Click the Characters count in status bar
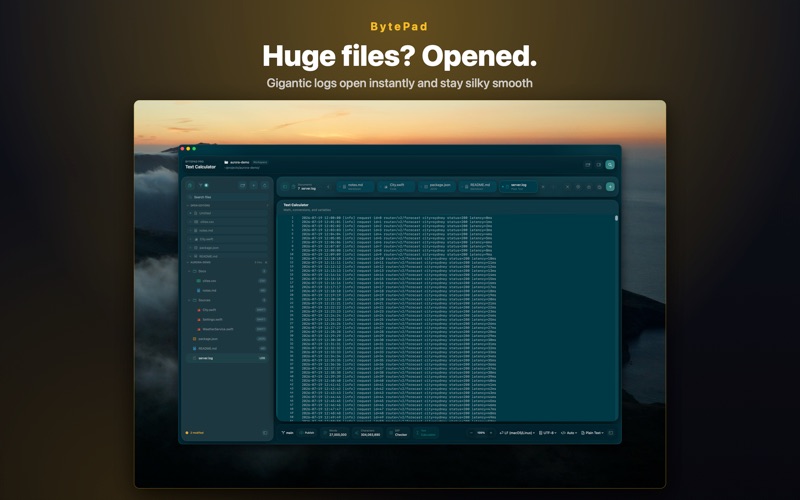The image size is (800, 500). point(368,433)
